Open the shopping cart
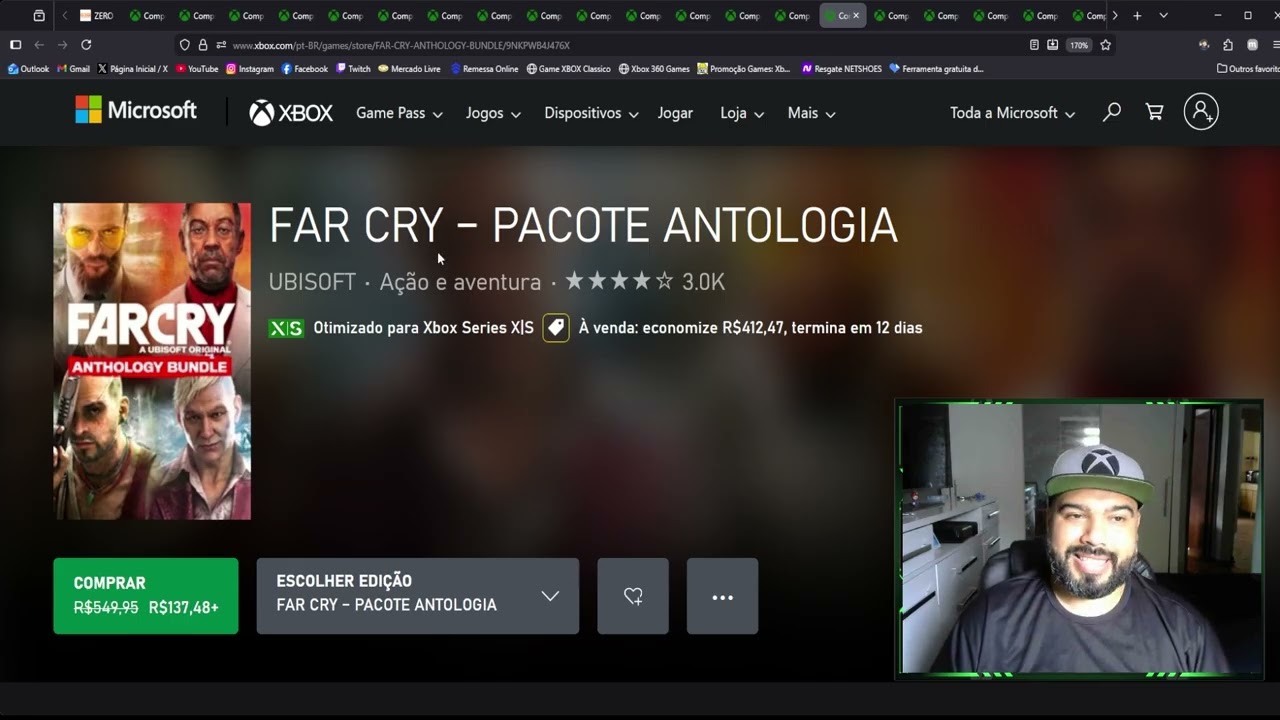The width and height of the screenshot is (1280, 720). point(1154,113)
